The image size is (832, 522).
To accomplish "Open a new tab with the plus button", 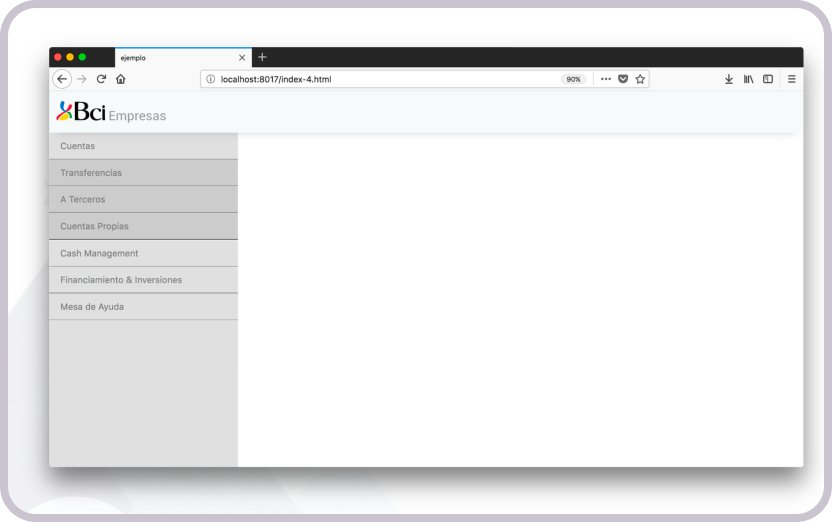I will 262,57.
